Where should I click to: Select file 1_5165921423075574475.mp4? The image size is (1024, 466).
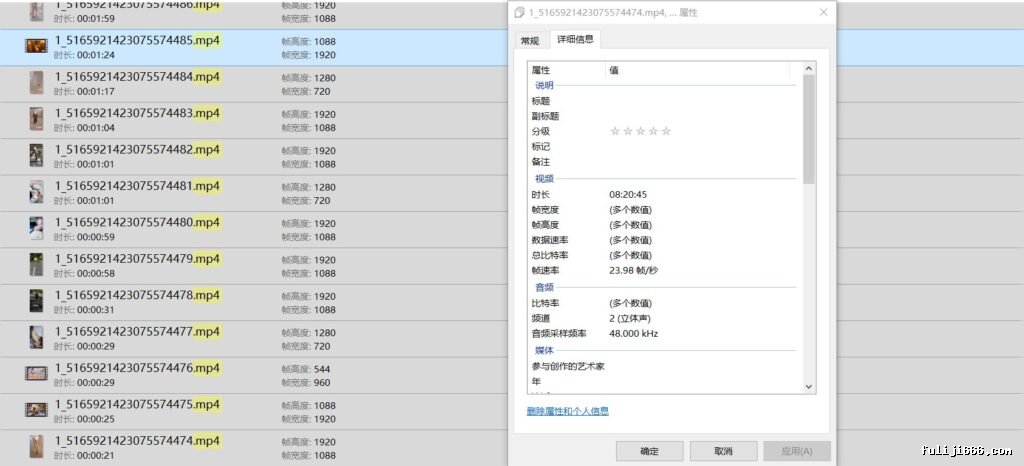255,411
